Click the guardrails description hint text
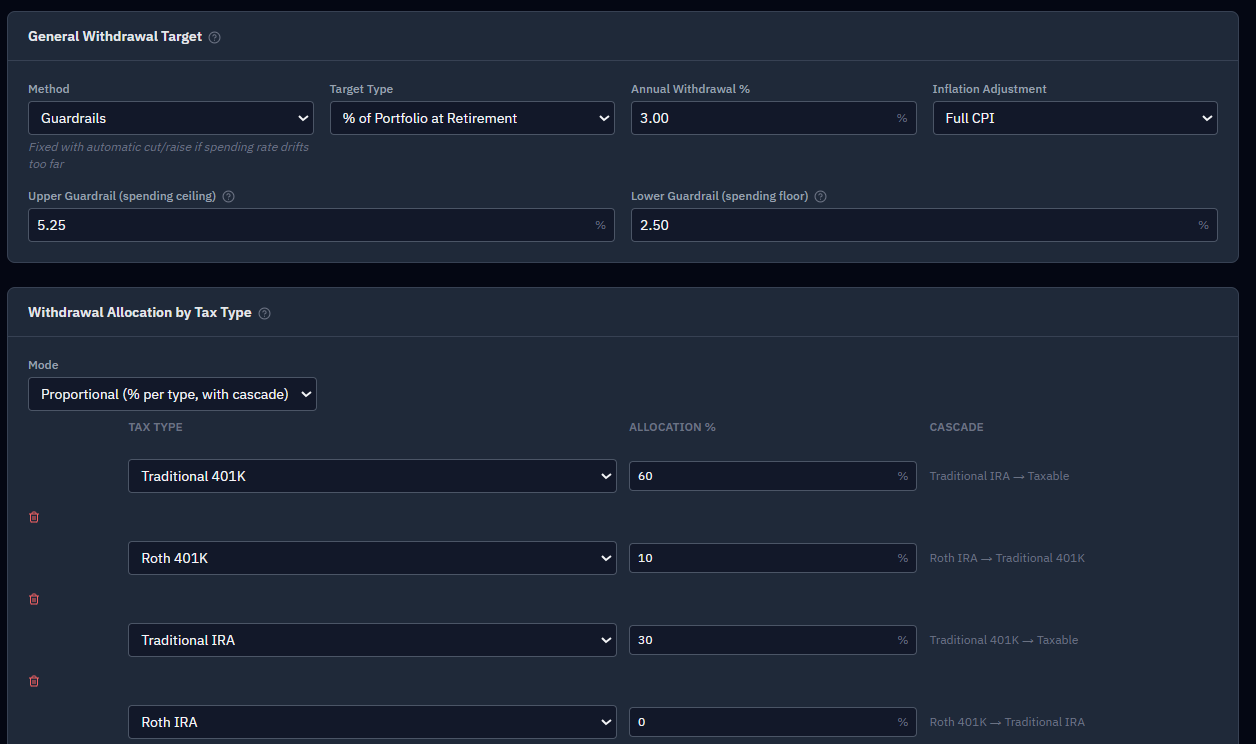 click(169, 155)
